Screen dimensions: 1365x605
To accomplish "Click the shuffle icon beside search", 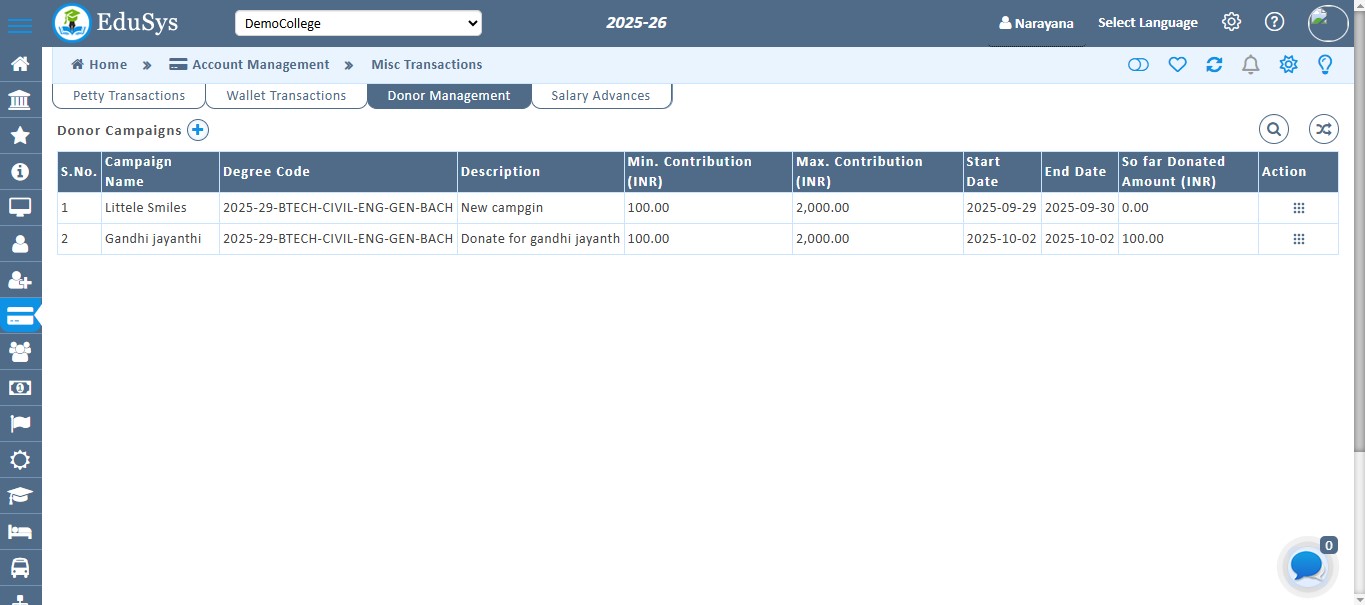I will pyautogui.click(x=1323, y=129).
